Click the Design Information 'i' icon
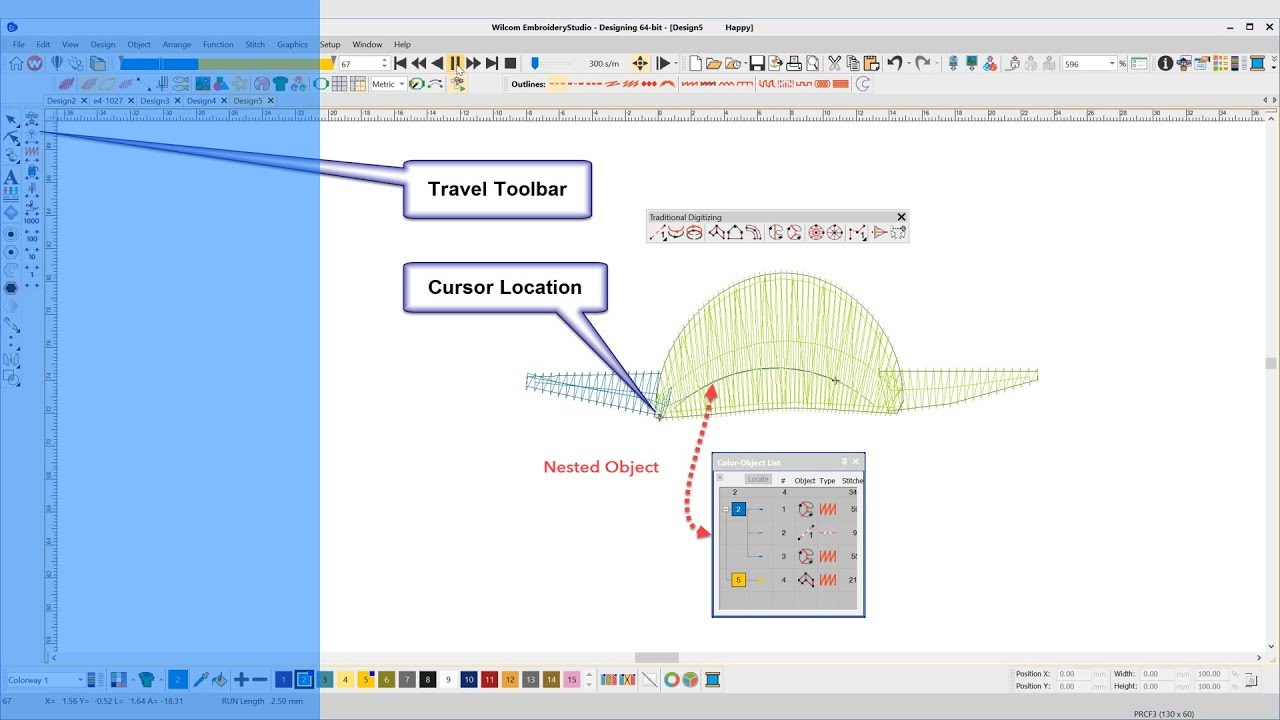 [x=1165, y=63]
